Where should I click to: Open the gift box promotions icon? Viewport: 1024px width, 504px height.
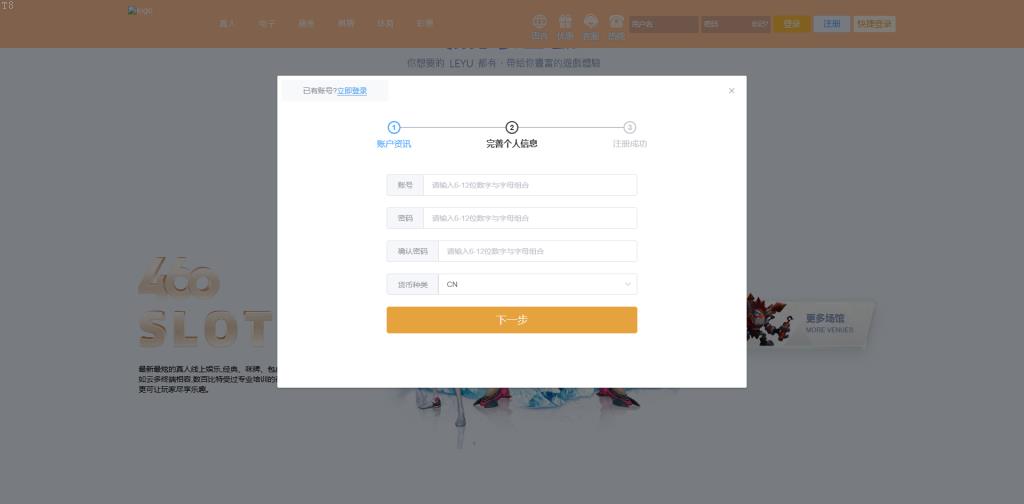(565, 21)
